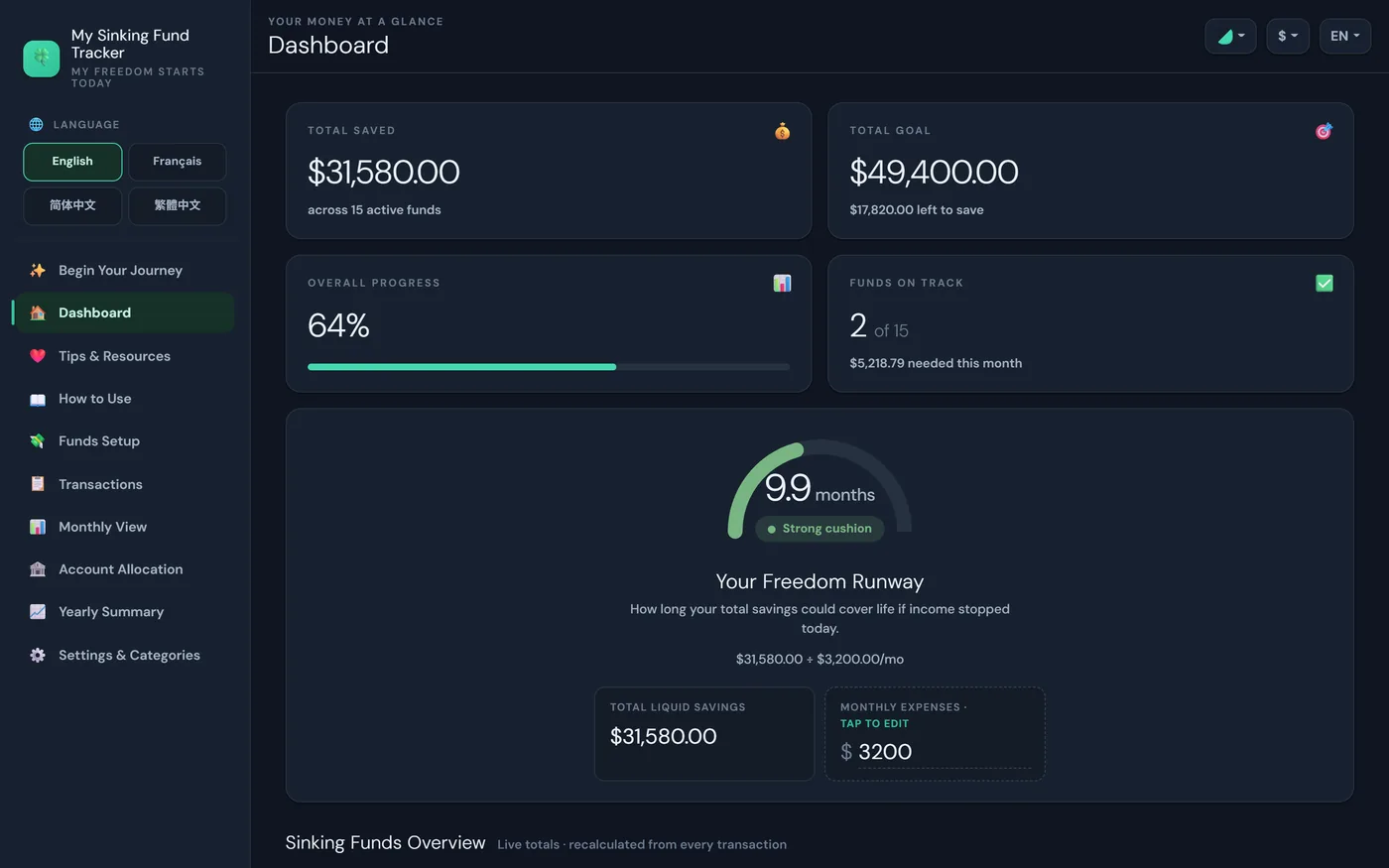This screenshot has height=868, width=1389.
Task: Go to Tips & Resources
Action: tap(123, 356)
